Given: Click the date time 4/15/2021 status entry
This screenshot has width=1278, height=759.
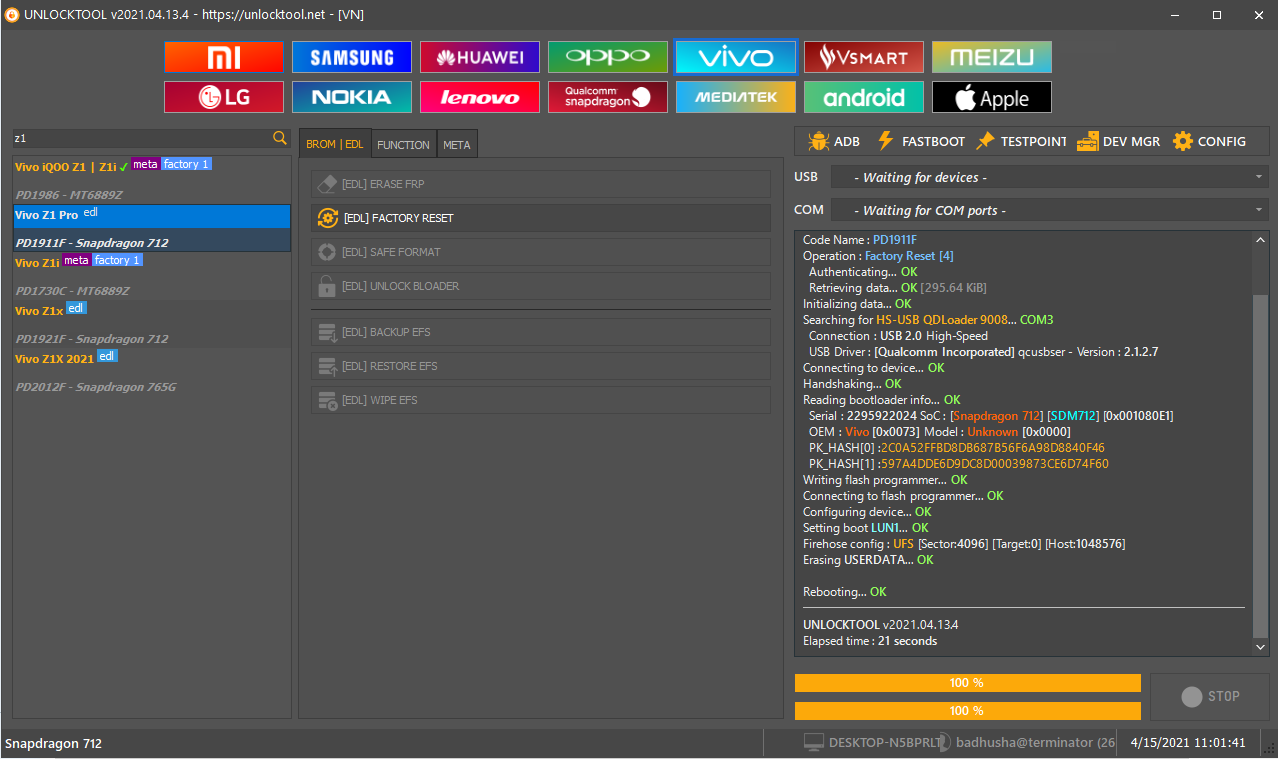Looking at the screenshot, I should click(1188, 743).
